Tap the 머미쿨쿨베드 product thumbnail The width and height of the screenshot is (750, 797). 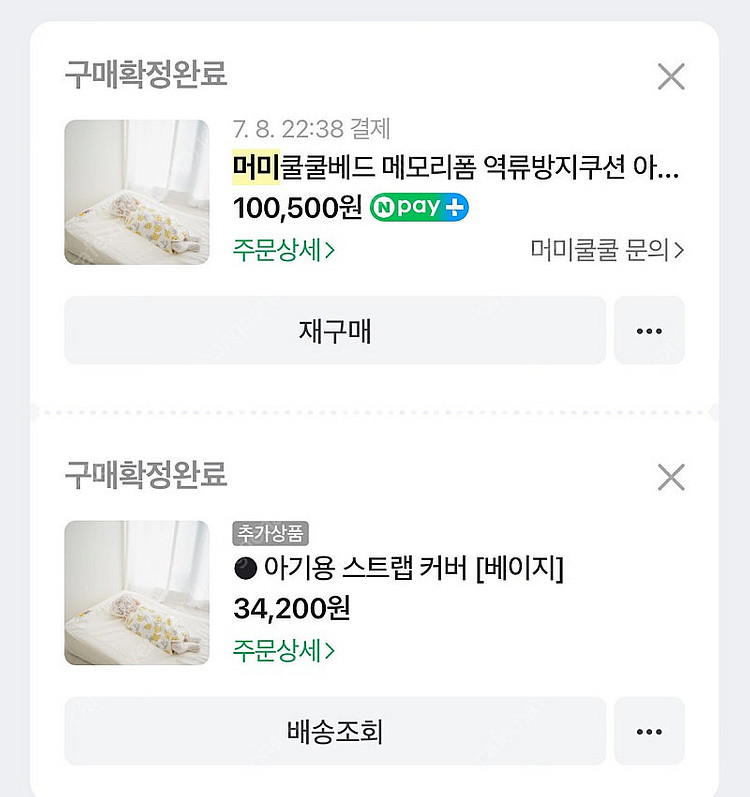[x=137, y=192]
